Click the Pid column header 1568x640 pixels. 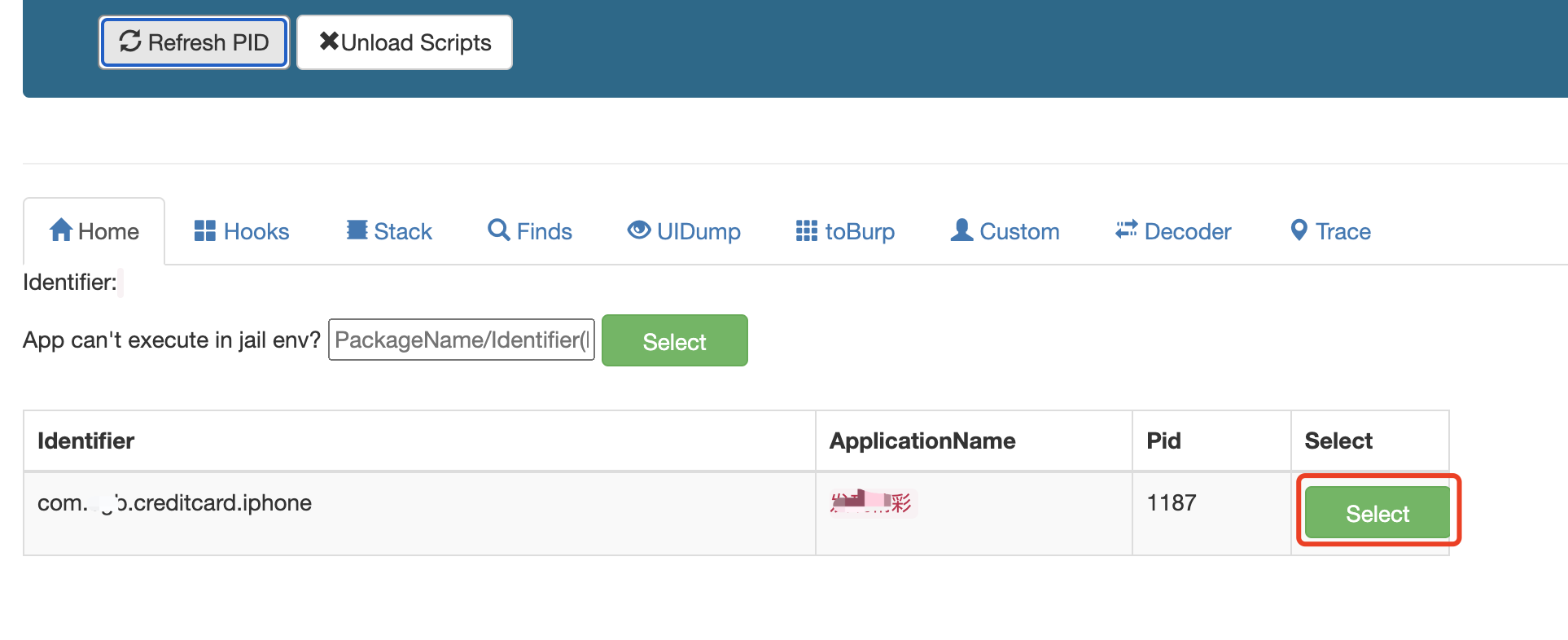click(1163, 441)
